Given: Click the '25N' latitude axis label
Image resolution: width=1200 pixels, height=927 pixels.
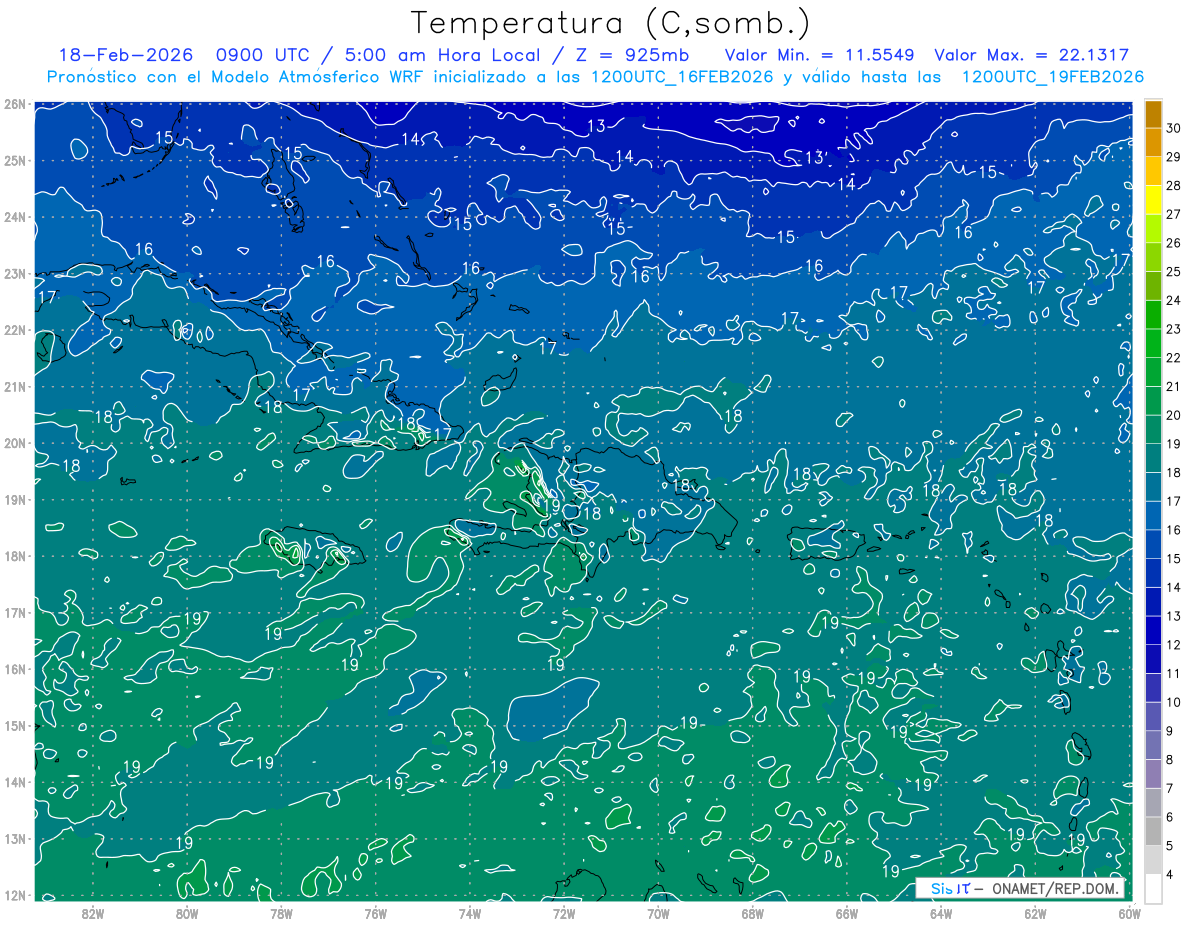Looking at the screenshot, I should coord(14,160).
